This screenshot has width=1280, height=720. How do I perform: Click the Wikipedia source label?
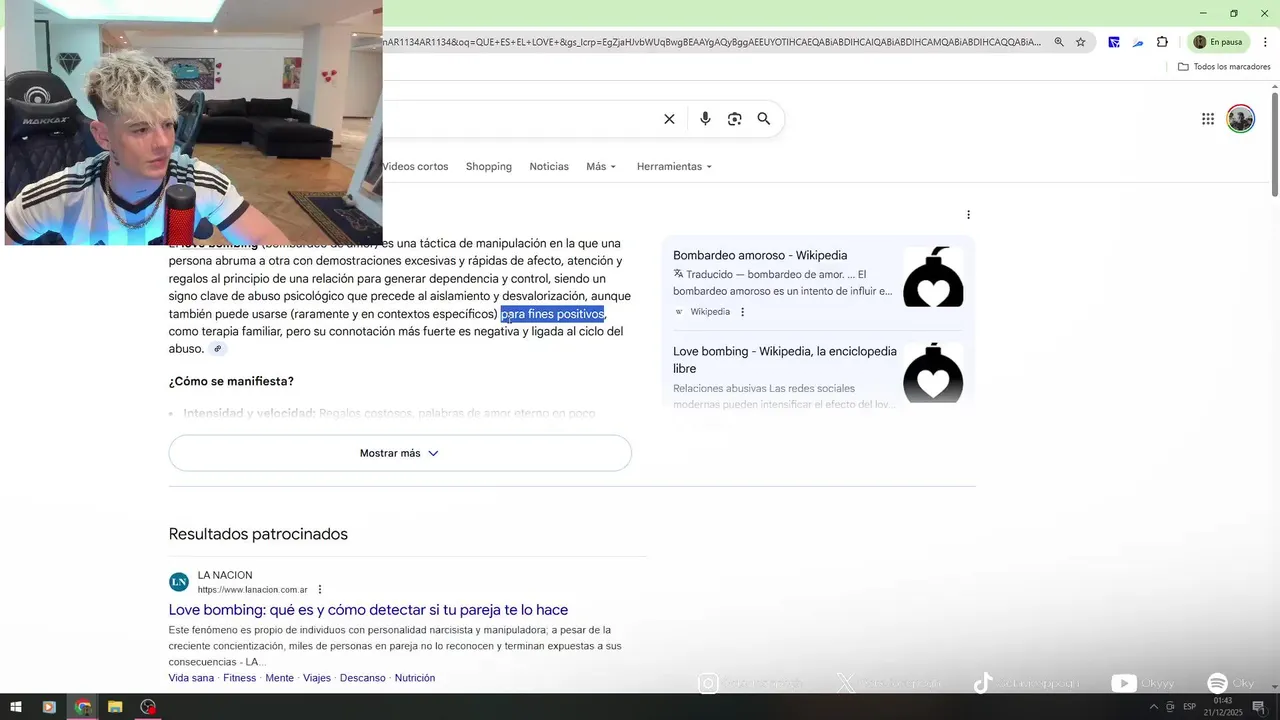[x=710, y=312]
